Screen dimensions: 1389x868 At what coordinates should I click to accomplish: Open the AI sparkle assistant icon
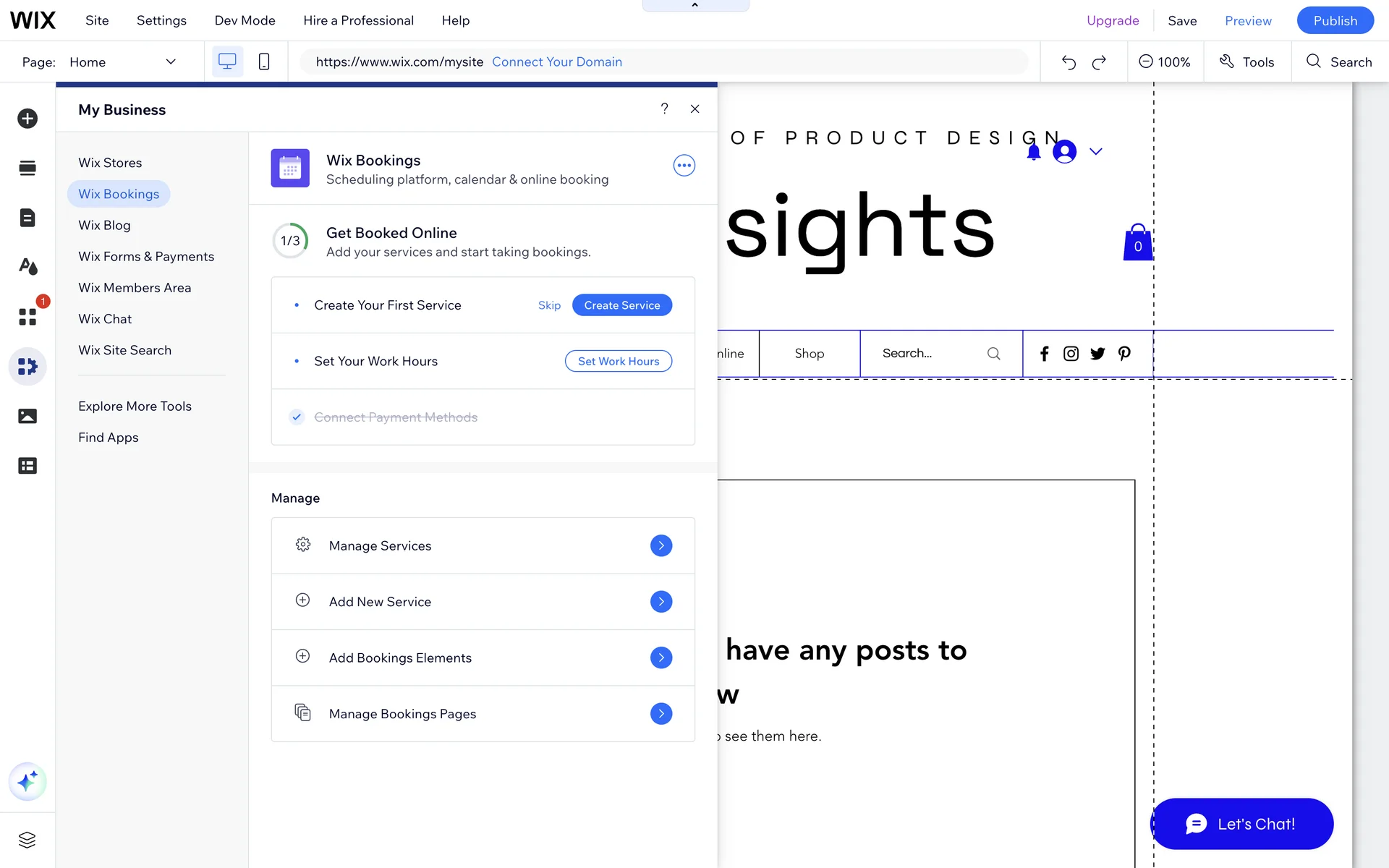point(27,782)
